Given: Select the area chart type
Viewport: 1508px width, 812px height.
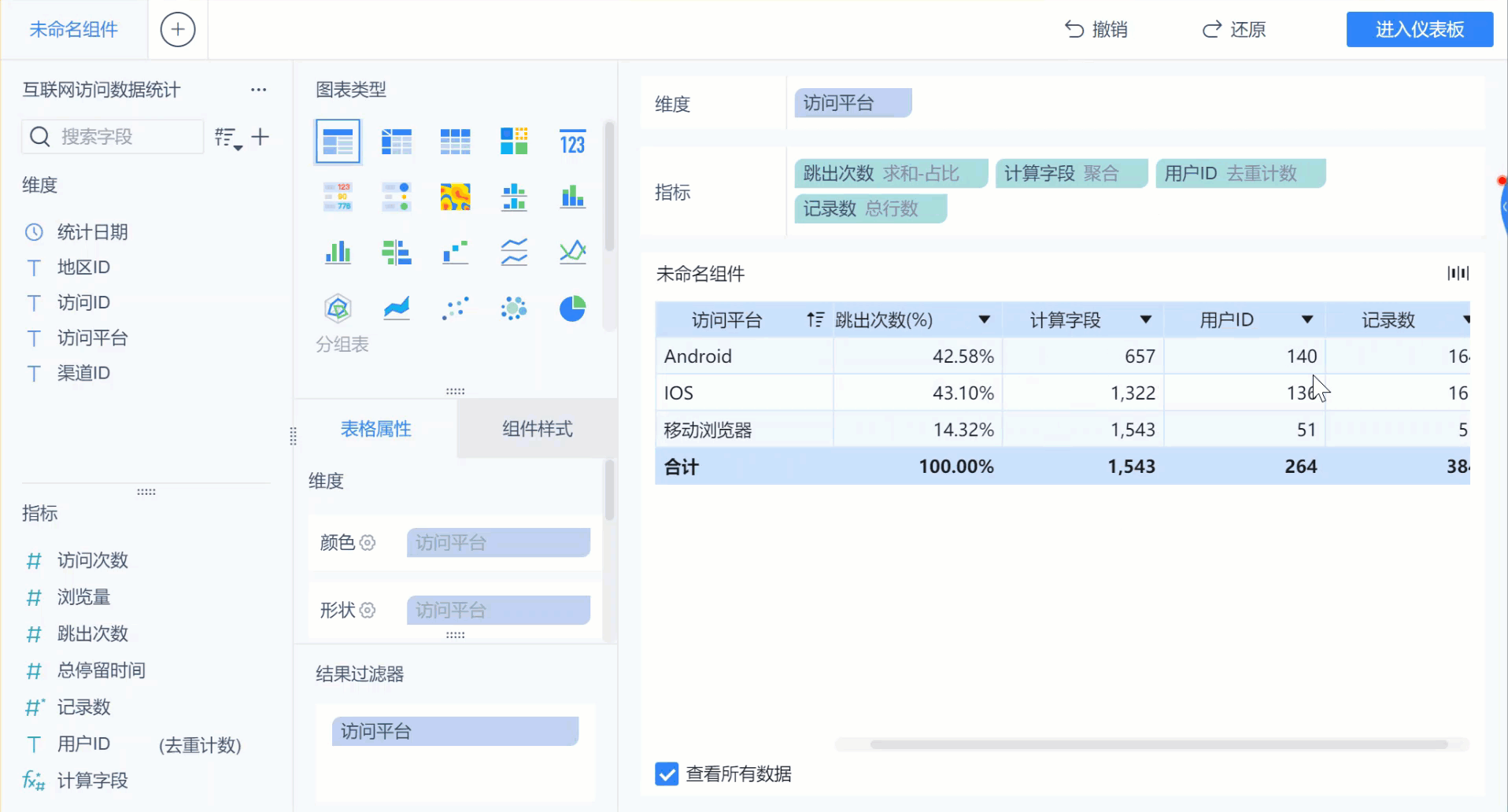Looking at the screenshot, I should (x=397, y=308).
